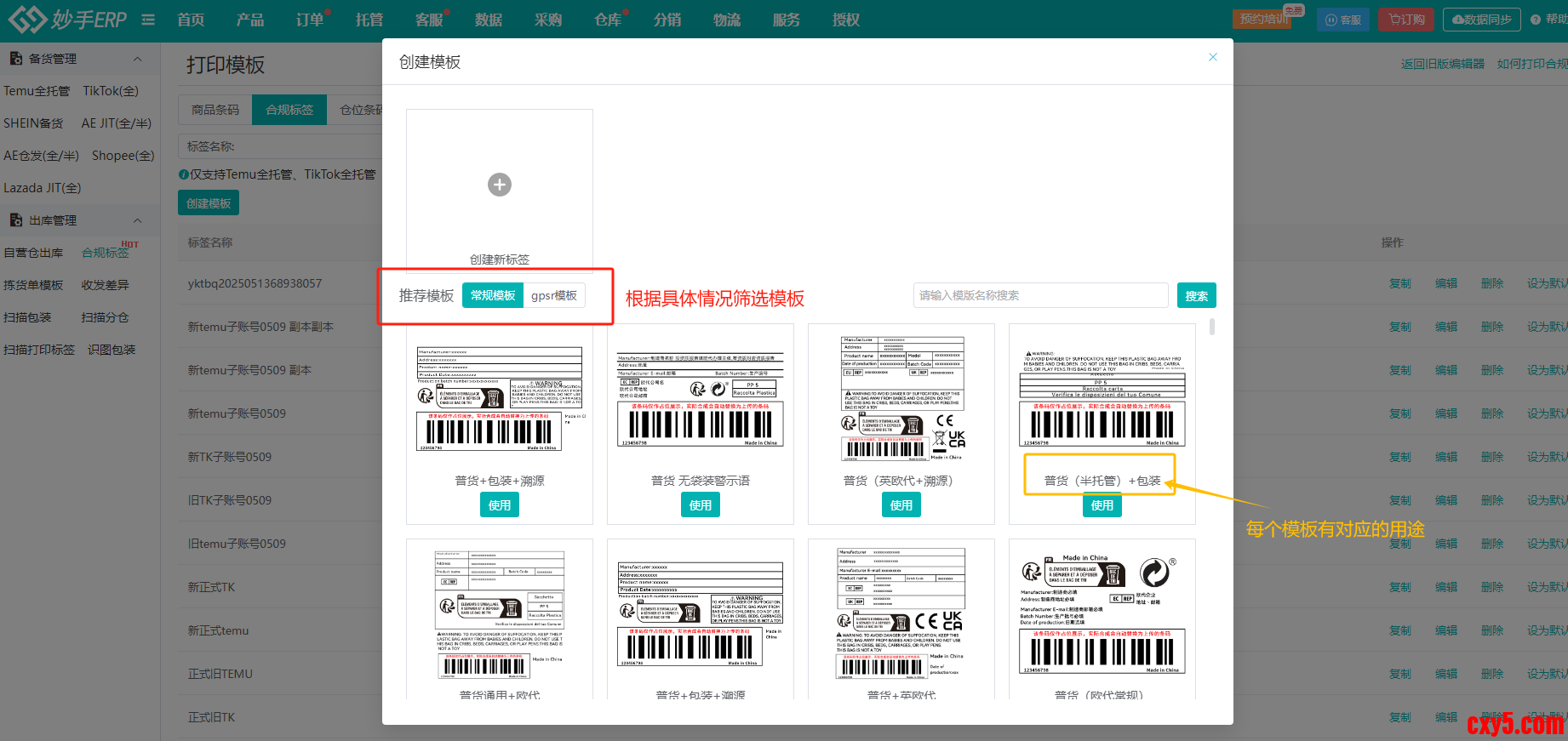
Task: Open the 仓库 top menu
Action: tap(608, 20)
